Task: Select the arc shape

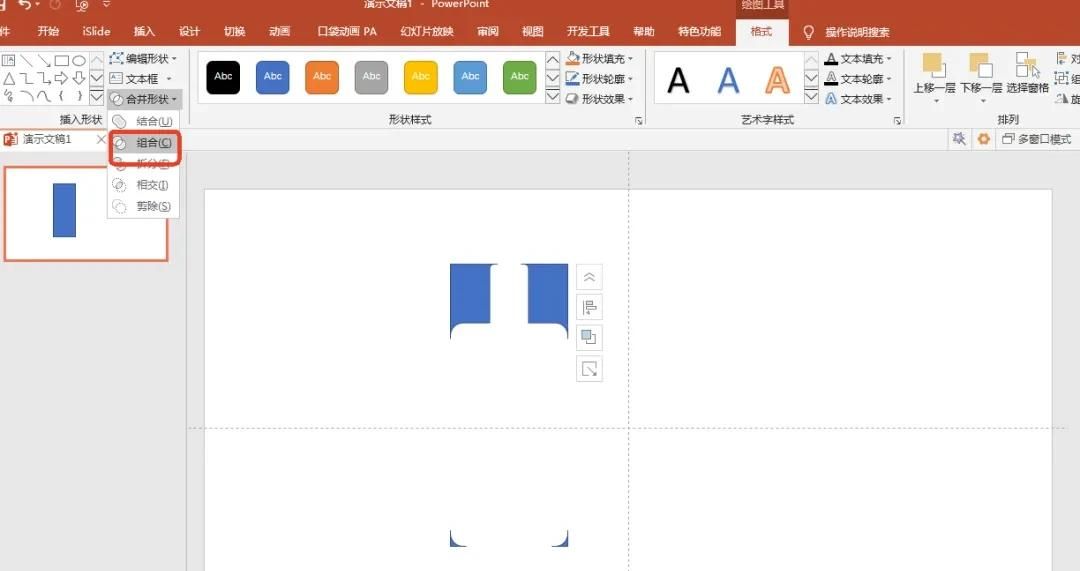Action: tap(26, 96)
